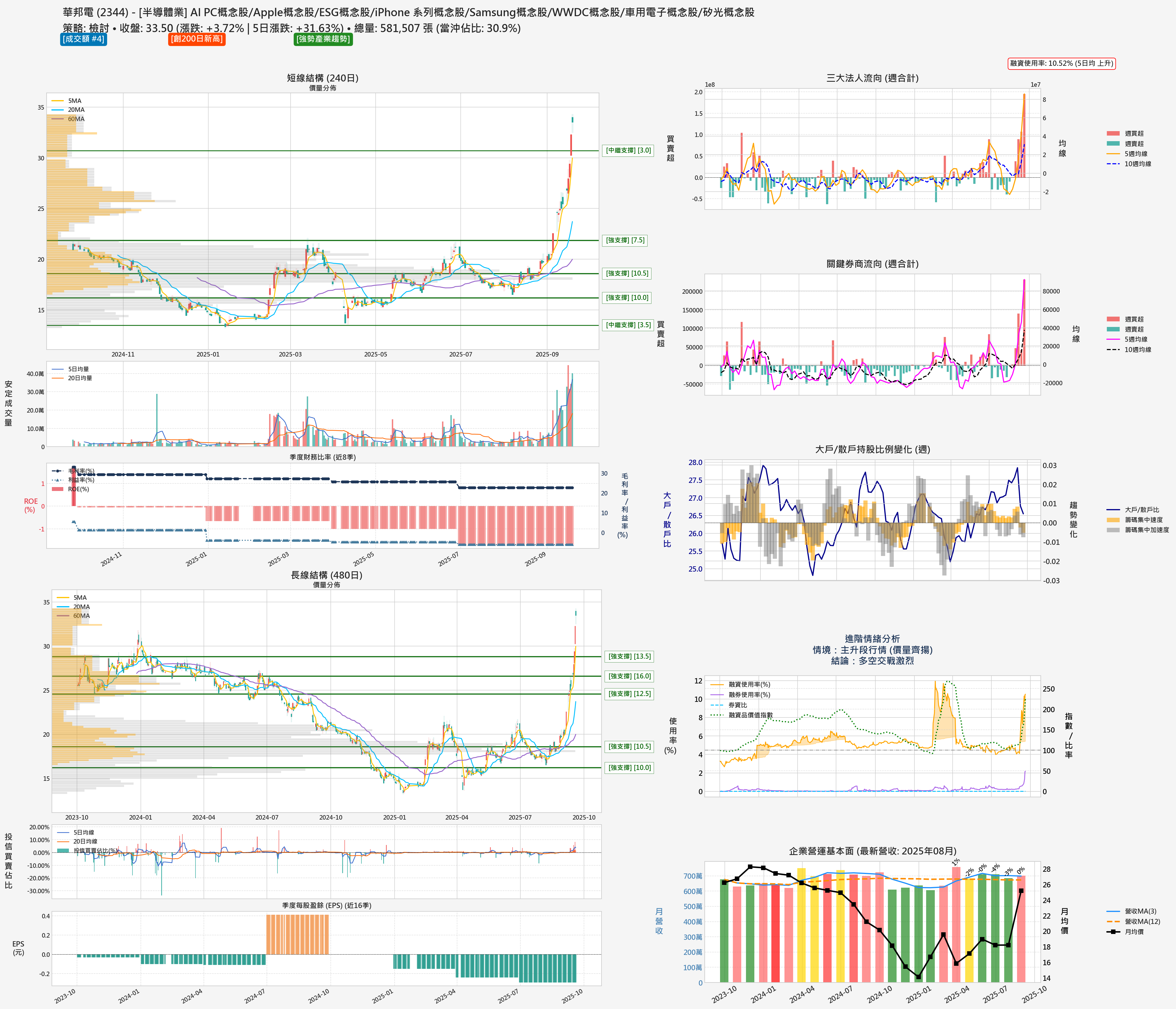Click the 強支撐 [16.0] label in long-term chart
The width and height of the screenshot is (1176, 1009).
629,676
